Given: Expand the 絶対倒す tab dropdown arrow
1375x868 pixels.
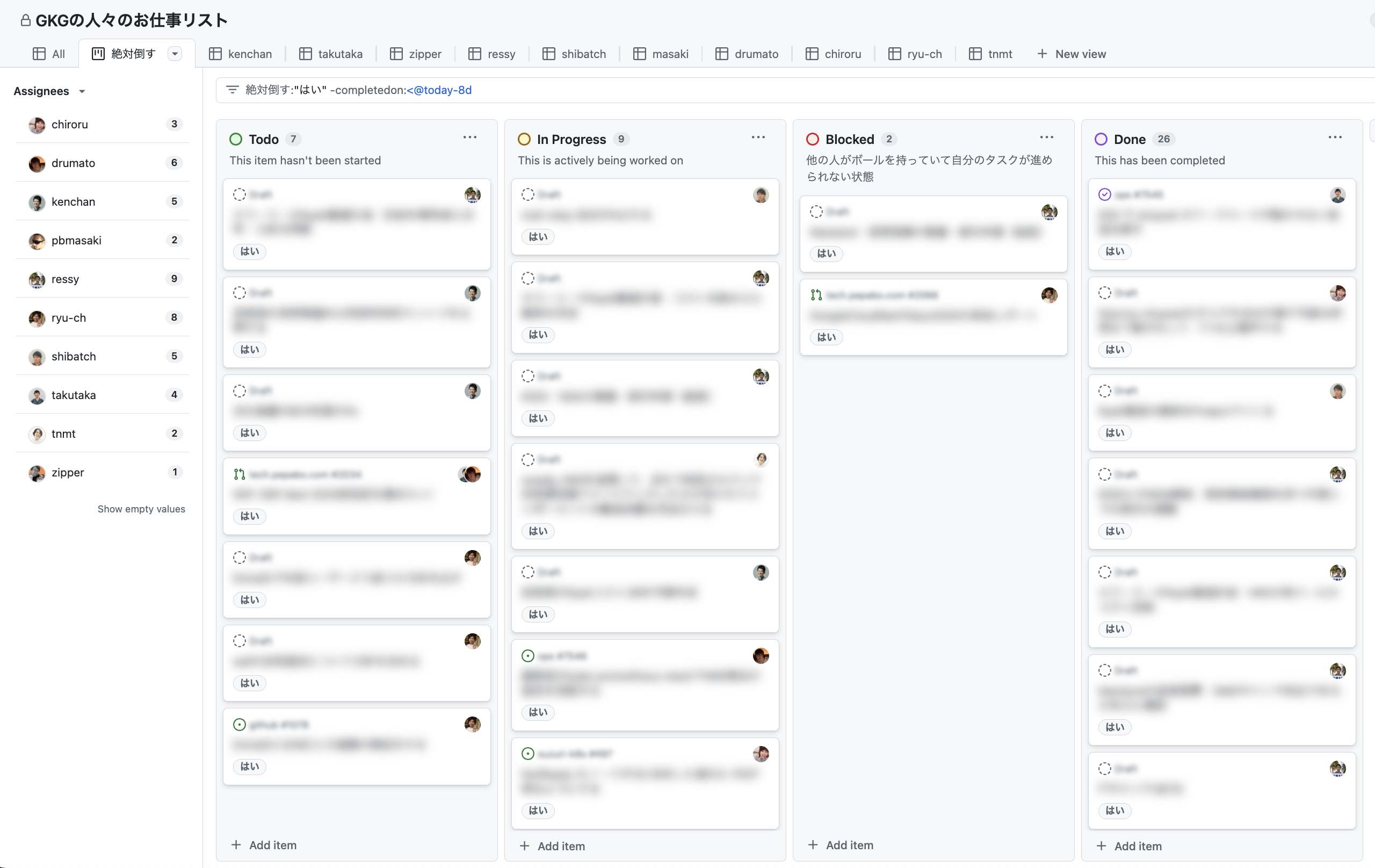Looking at the screenshot, I should tap(175, 54).
